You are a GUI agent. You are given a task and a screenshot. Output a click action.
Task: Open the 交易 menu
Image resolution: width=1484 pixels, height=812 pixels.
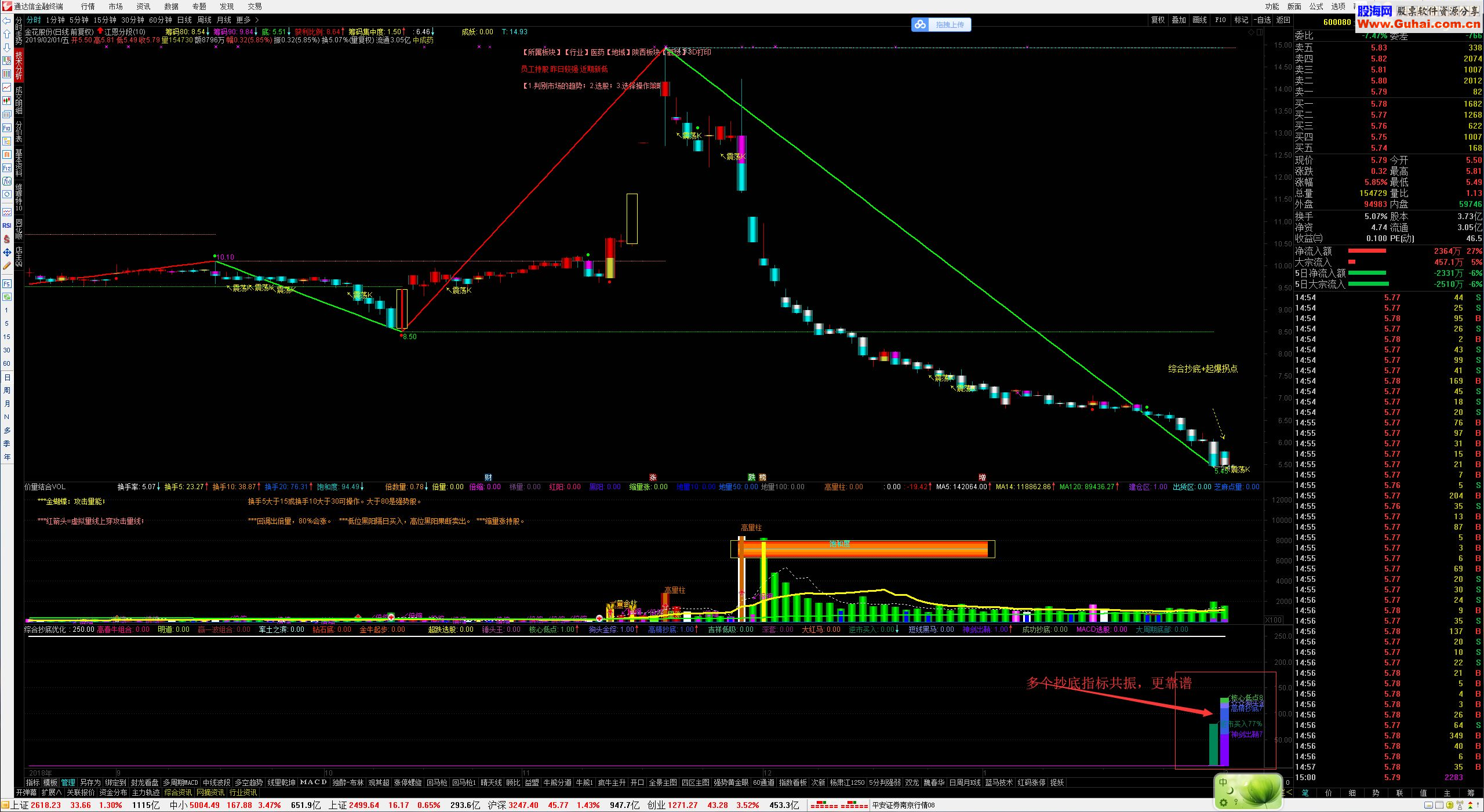pos(255,6)
